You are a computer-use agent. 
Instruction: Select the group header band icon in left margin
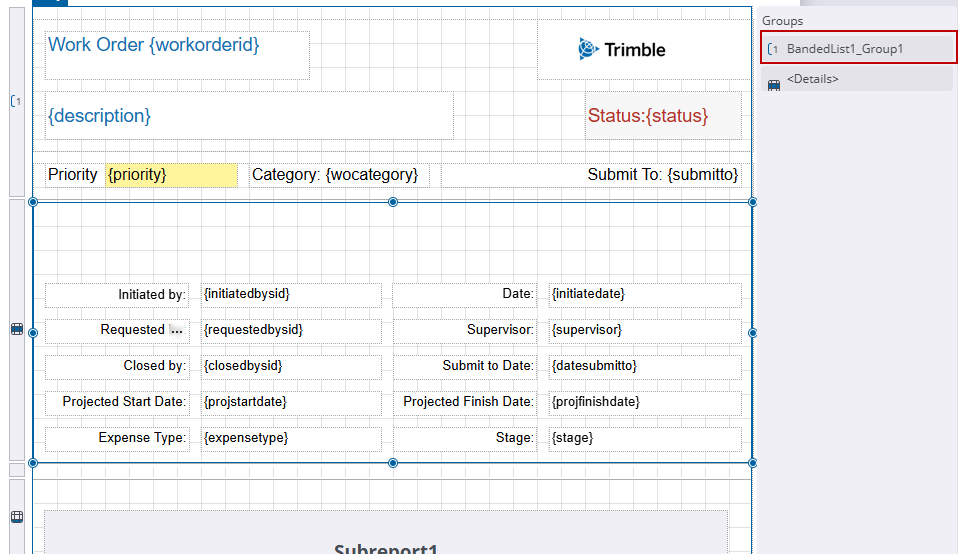pyautogui.click(x=15, y=101)
